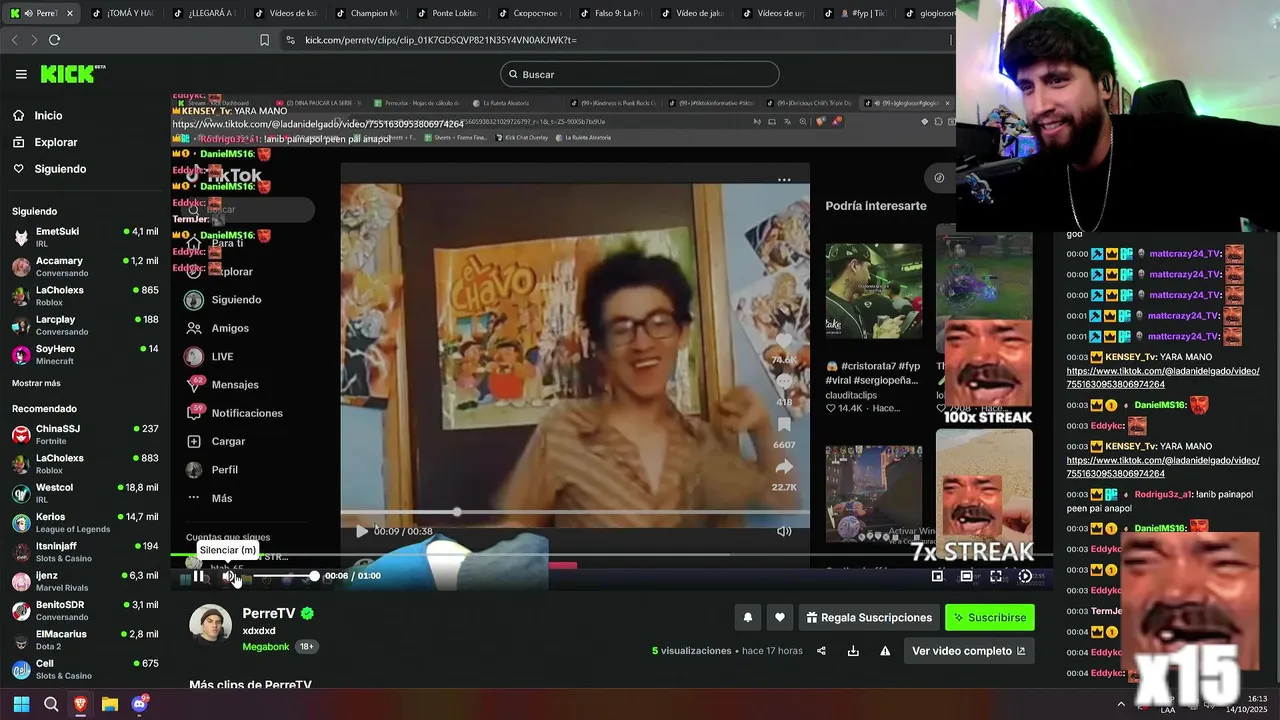Go back with the browser back arrow

pyautogui.click(x=14, y=40)
